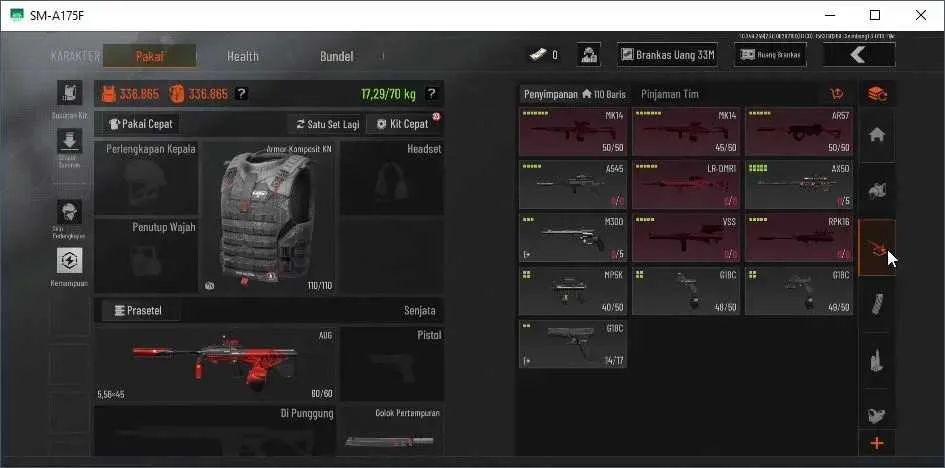Select the highlighted weapon filter category
Screen dimensions: 945x468
[877, 248]
